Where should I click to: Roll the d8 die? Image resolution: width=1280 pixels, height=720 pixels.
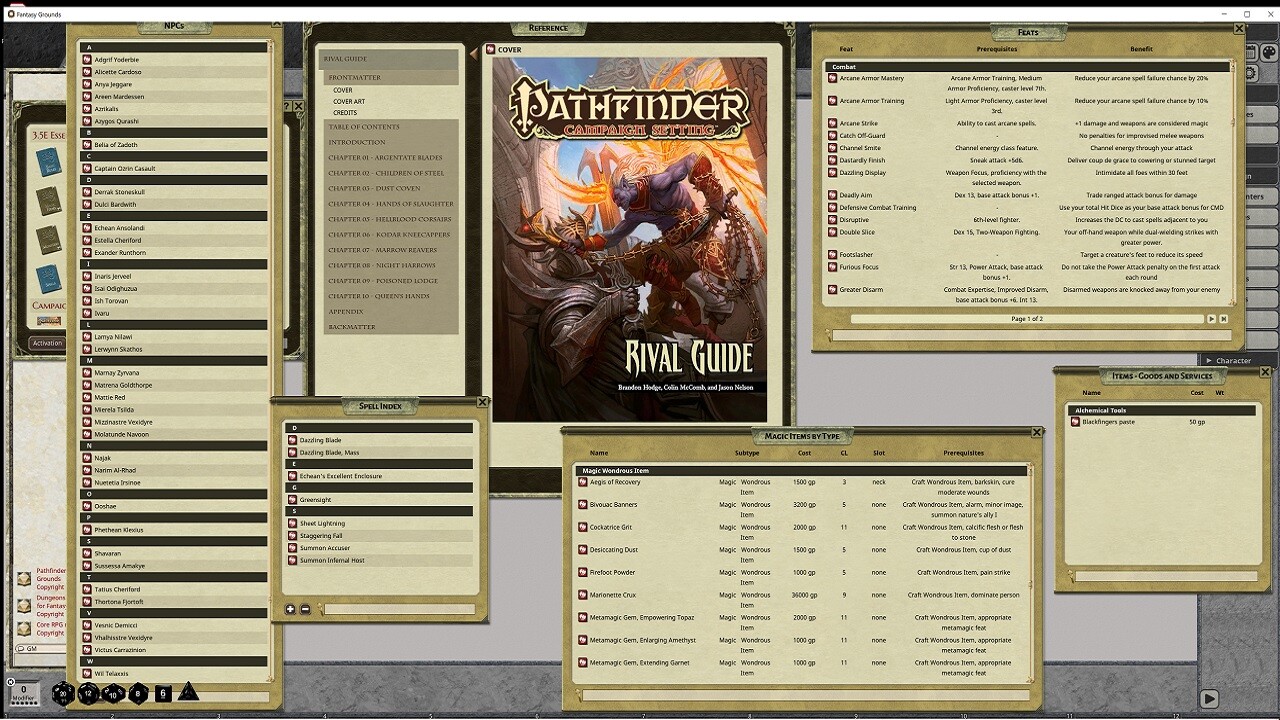point(137,692)
